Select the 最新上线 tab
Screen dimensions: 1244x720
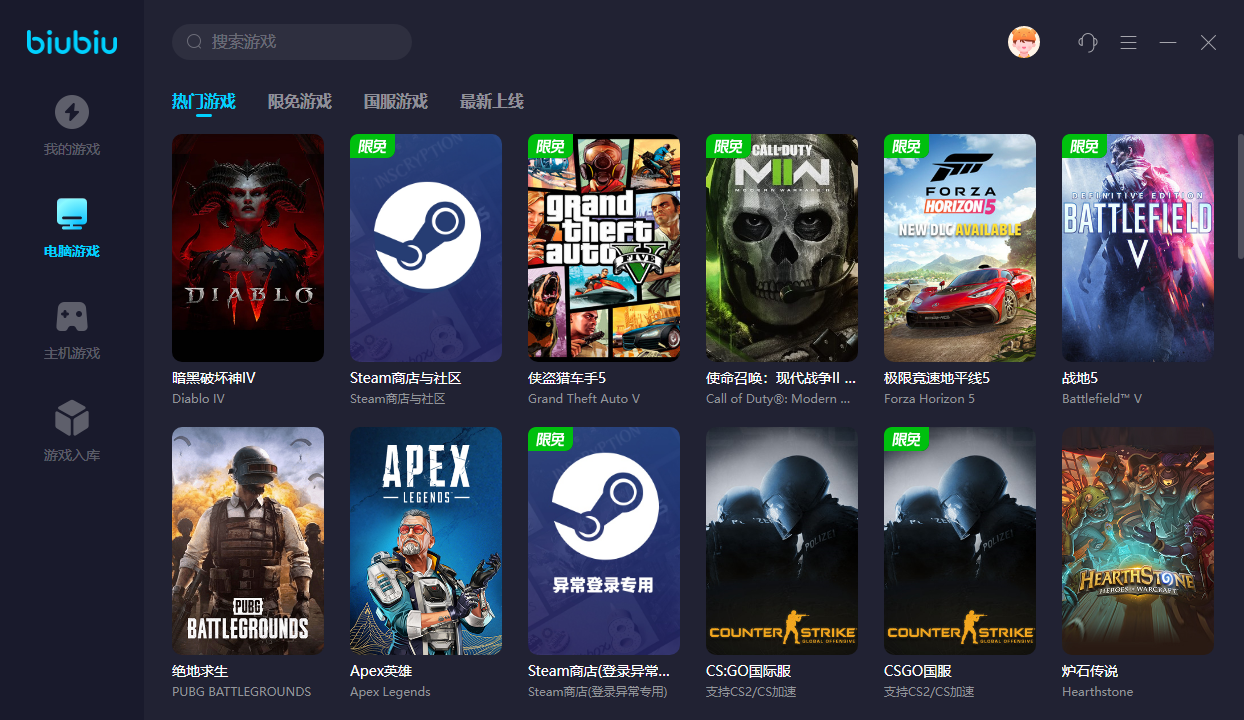pyautogui.click(x=491, y=101)
